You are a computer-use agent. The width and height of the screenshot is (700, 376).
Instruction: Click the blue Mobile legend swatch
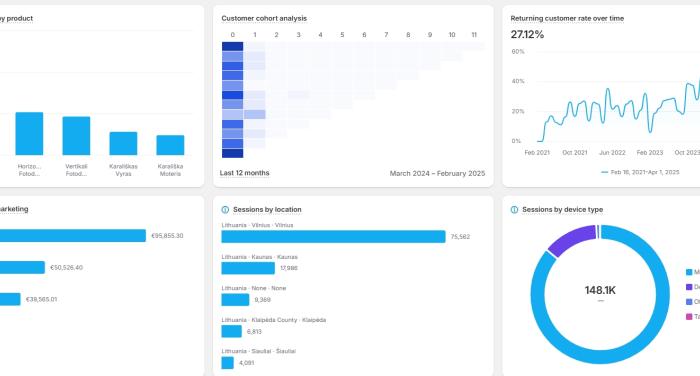click(689, 272)
